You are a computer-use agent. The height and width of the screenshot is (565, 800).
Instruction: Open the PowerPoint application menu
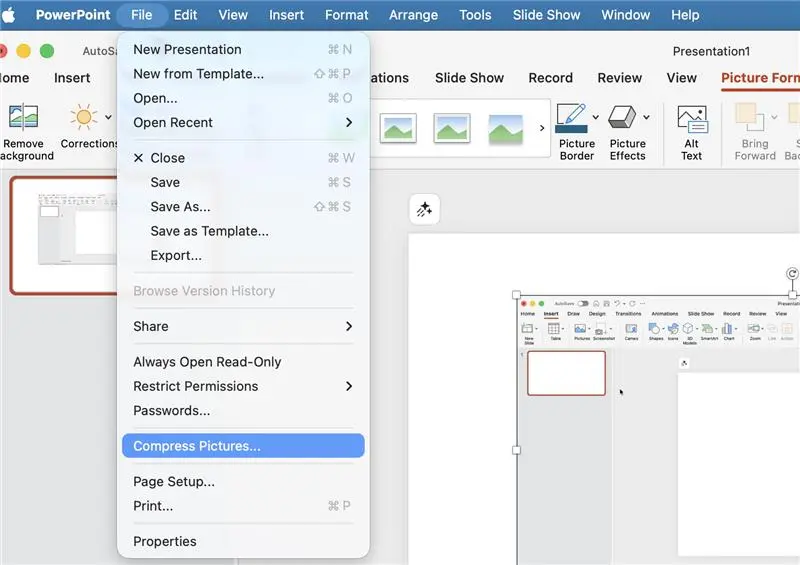coord(73,15)
